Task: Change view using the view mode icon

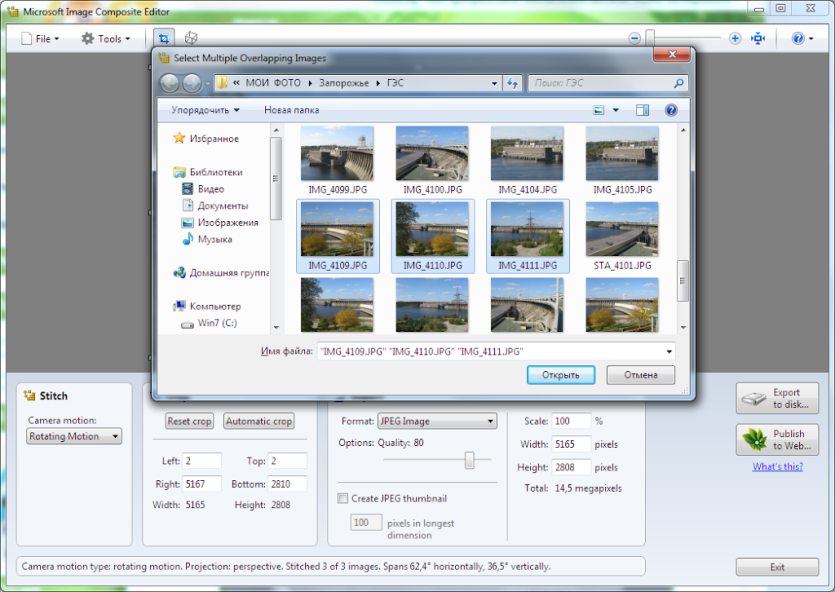Action: [599, 110]
